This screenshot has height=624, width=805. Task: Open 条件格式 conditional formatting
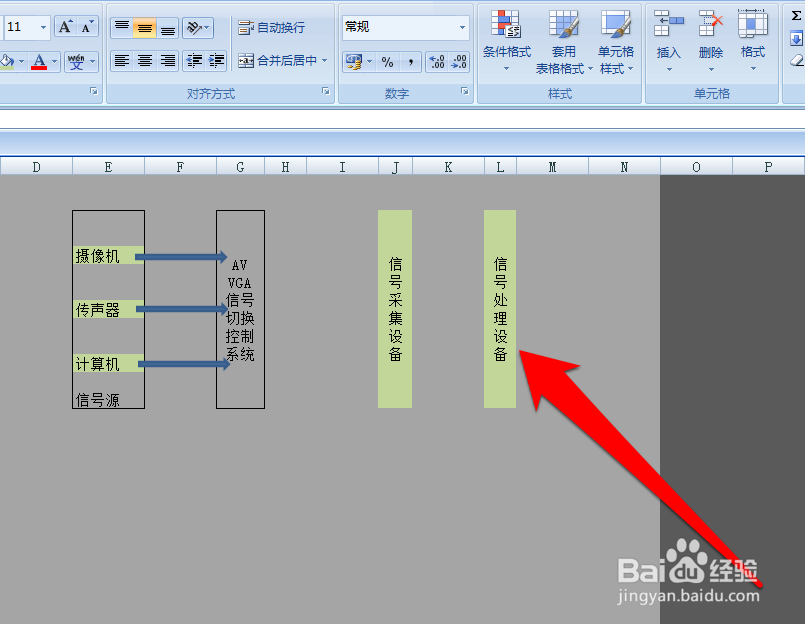[x=507, y=41]
